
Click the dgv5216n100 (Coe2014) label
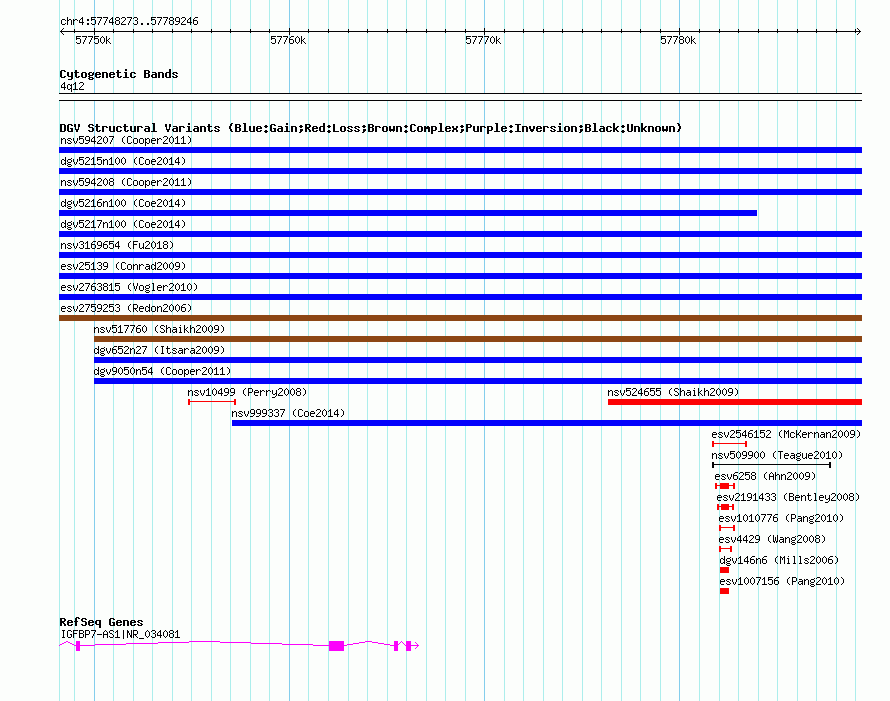pos(123,203)
